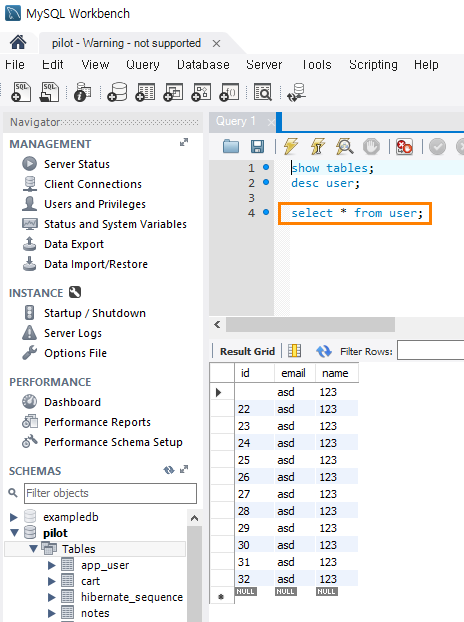464x622 pixels.
Task: Click the result grid wrap cell icon
Action: click(294, 351)
